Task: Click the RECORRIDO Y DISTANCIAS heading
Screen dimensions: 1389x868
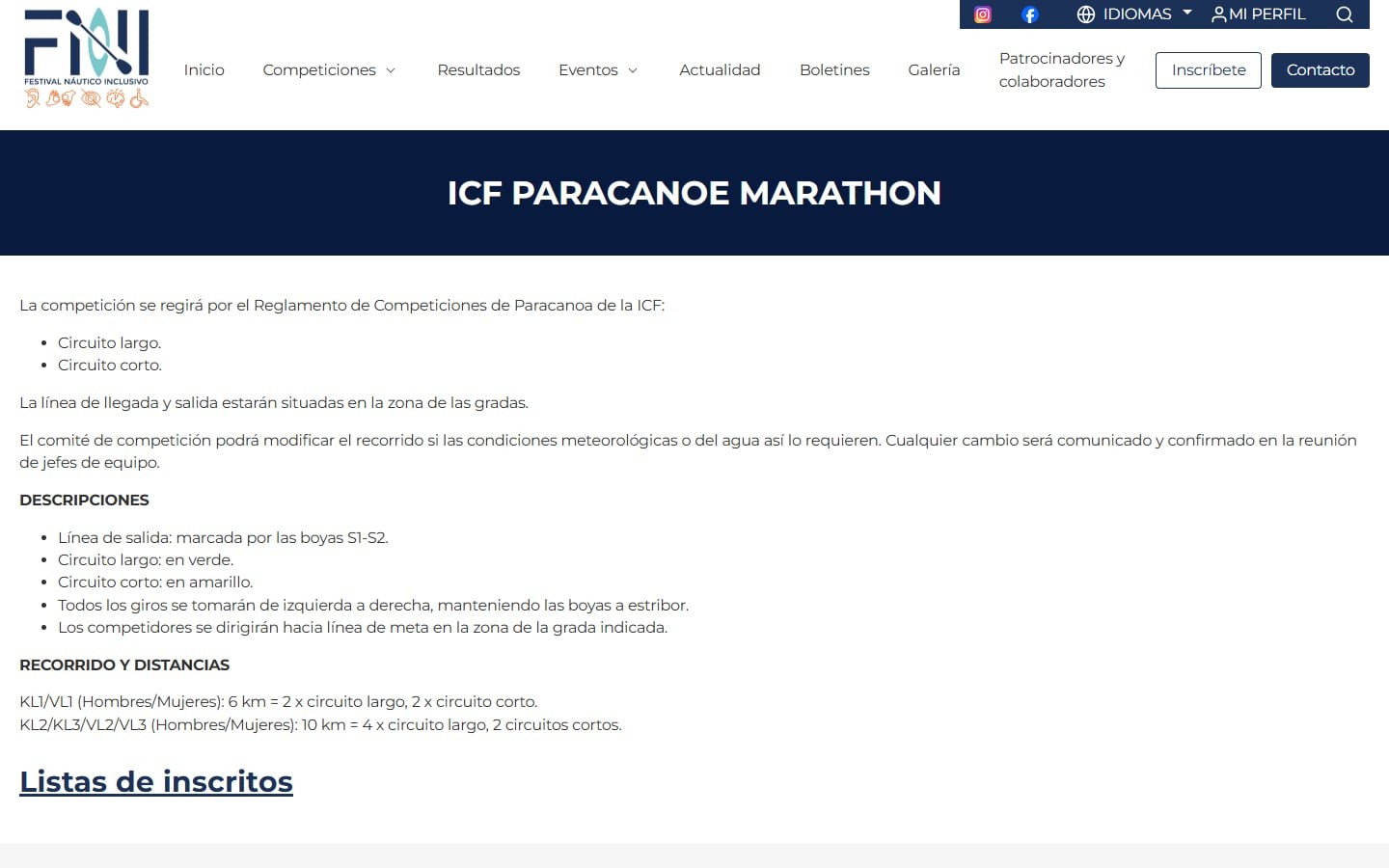Action: click(x=124, y=665)
